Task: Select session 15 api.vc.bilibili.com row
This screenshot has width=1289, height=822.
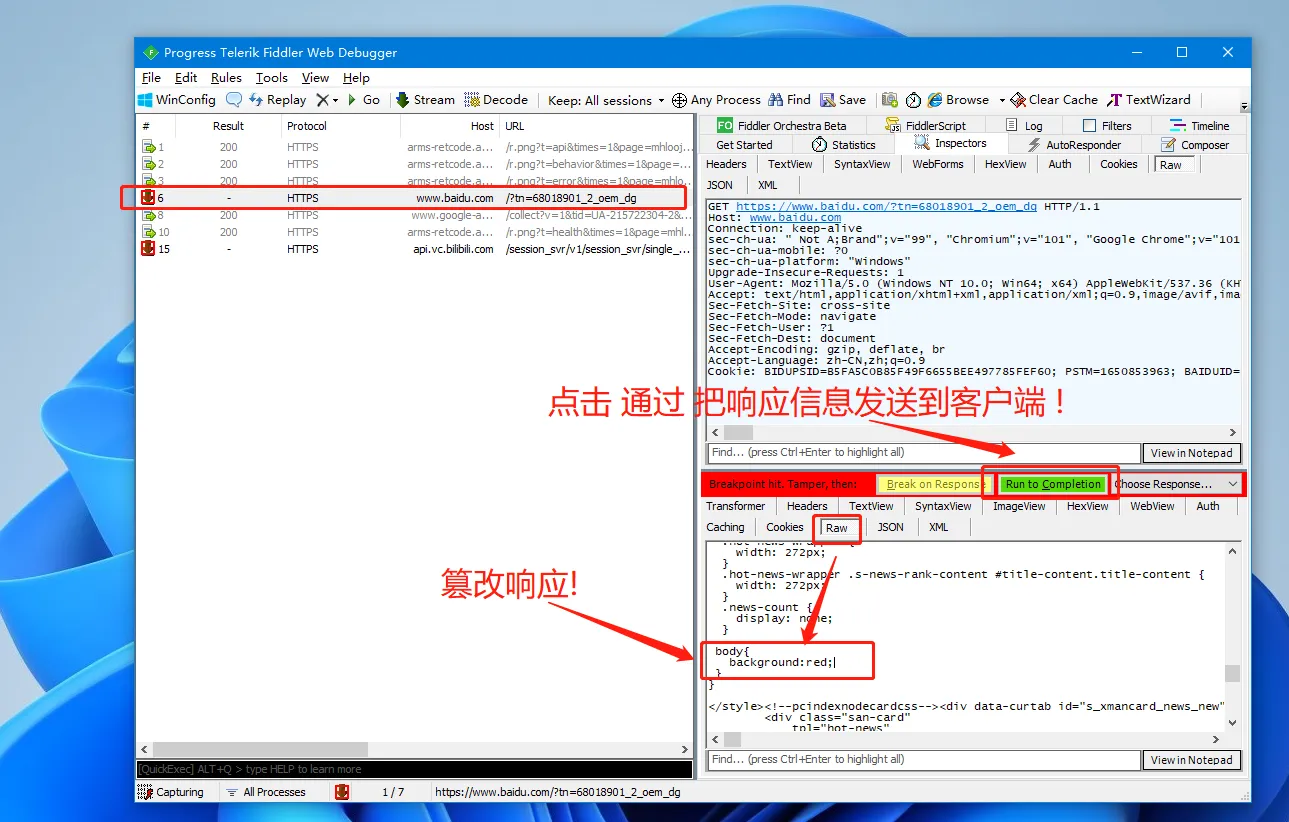Action: 414,249
